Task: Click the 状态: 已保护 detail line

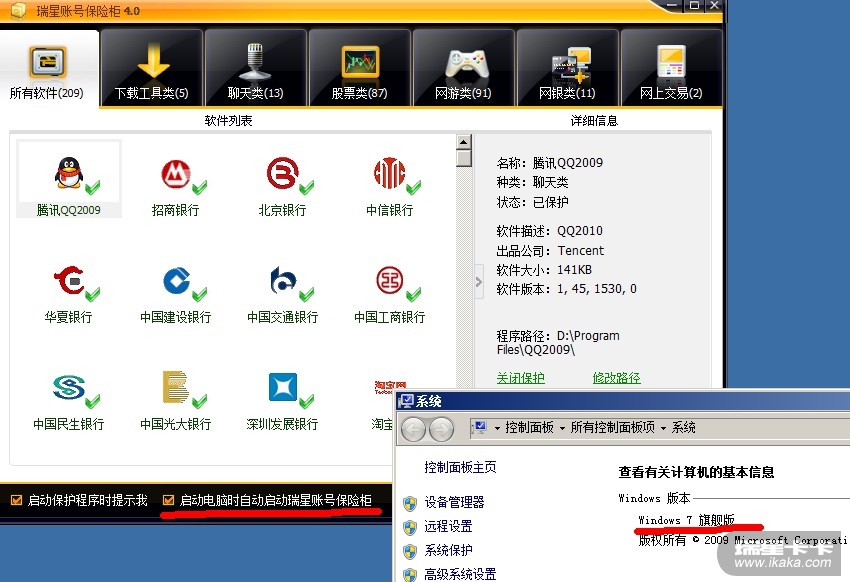Action: point(532,202)
